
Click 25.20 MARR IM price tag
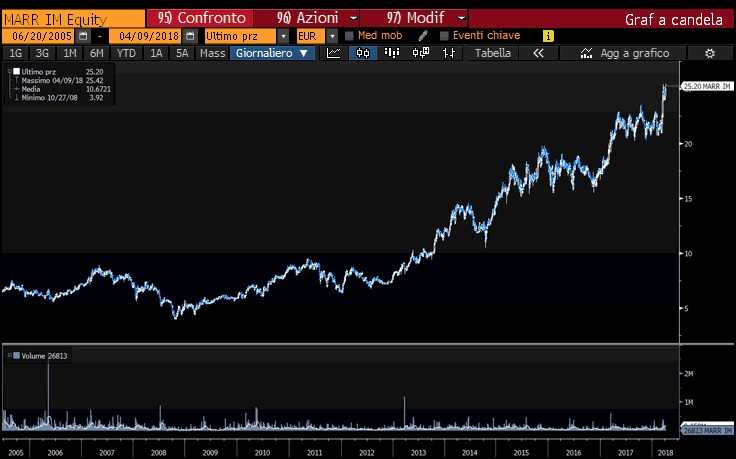click(706, 86)
